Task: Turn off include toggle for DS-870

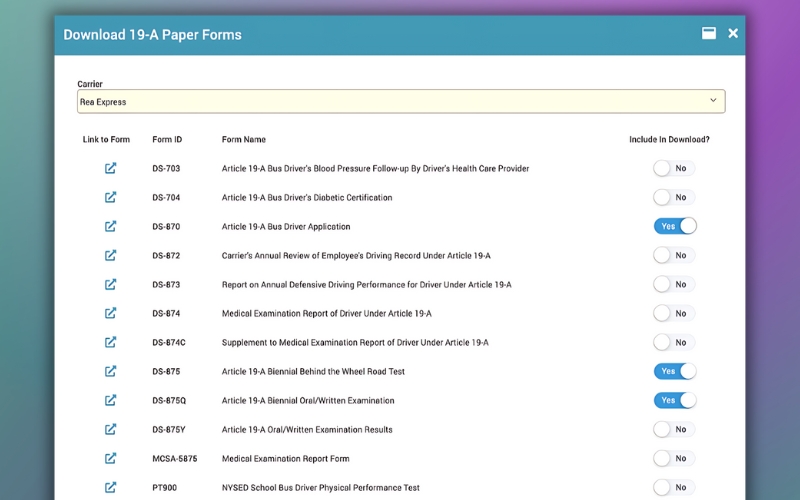Action: (675, 226)
